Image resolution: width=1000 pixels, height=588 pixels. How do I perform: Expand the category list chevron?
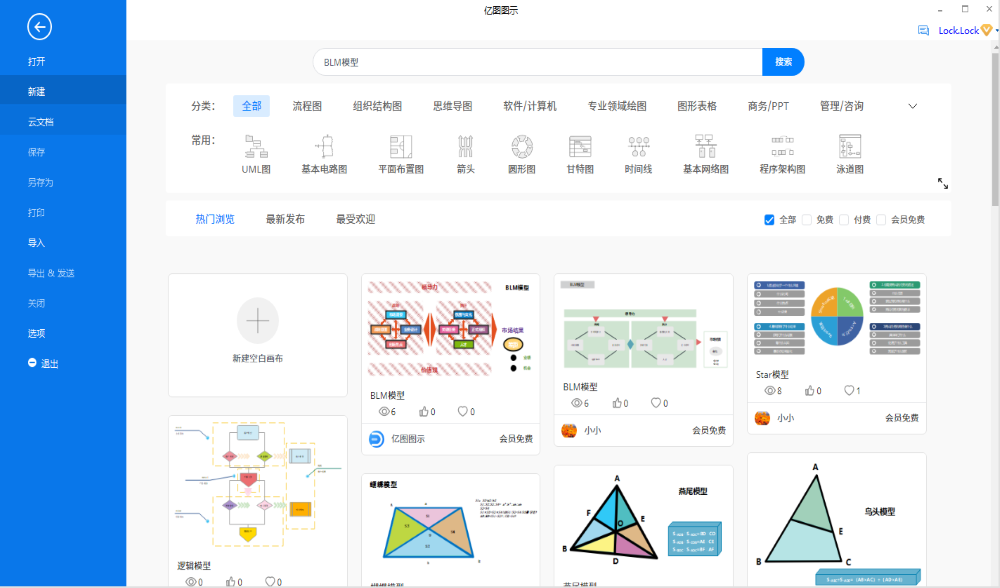(x=913, y=106)
